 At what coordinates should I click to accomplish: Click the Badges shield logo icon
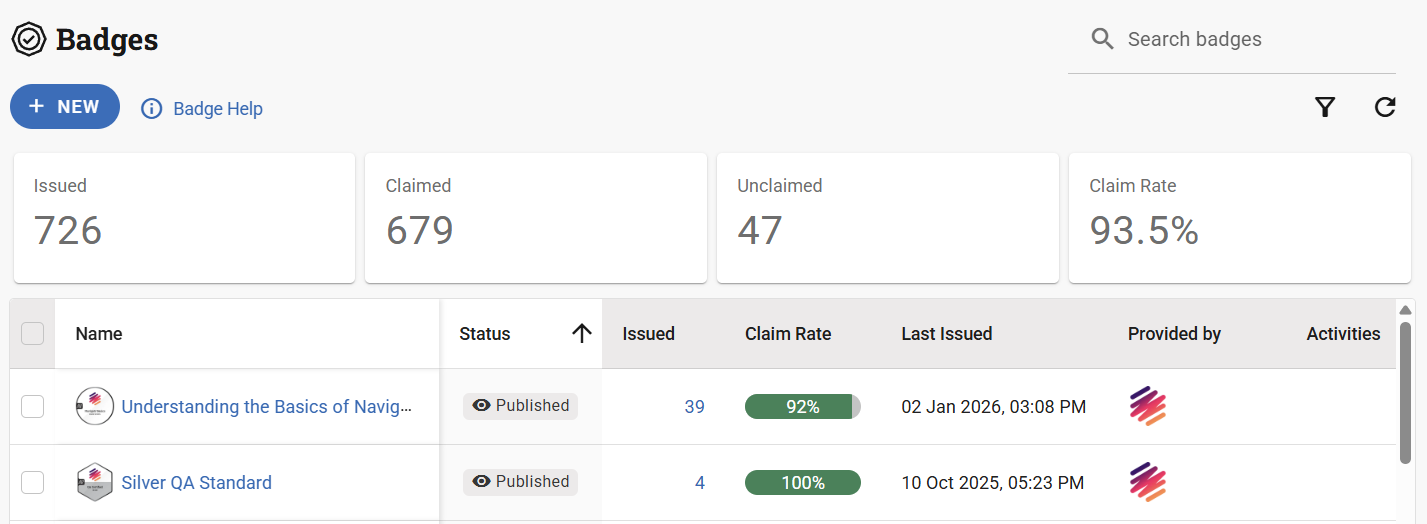[29, 40]
